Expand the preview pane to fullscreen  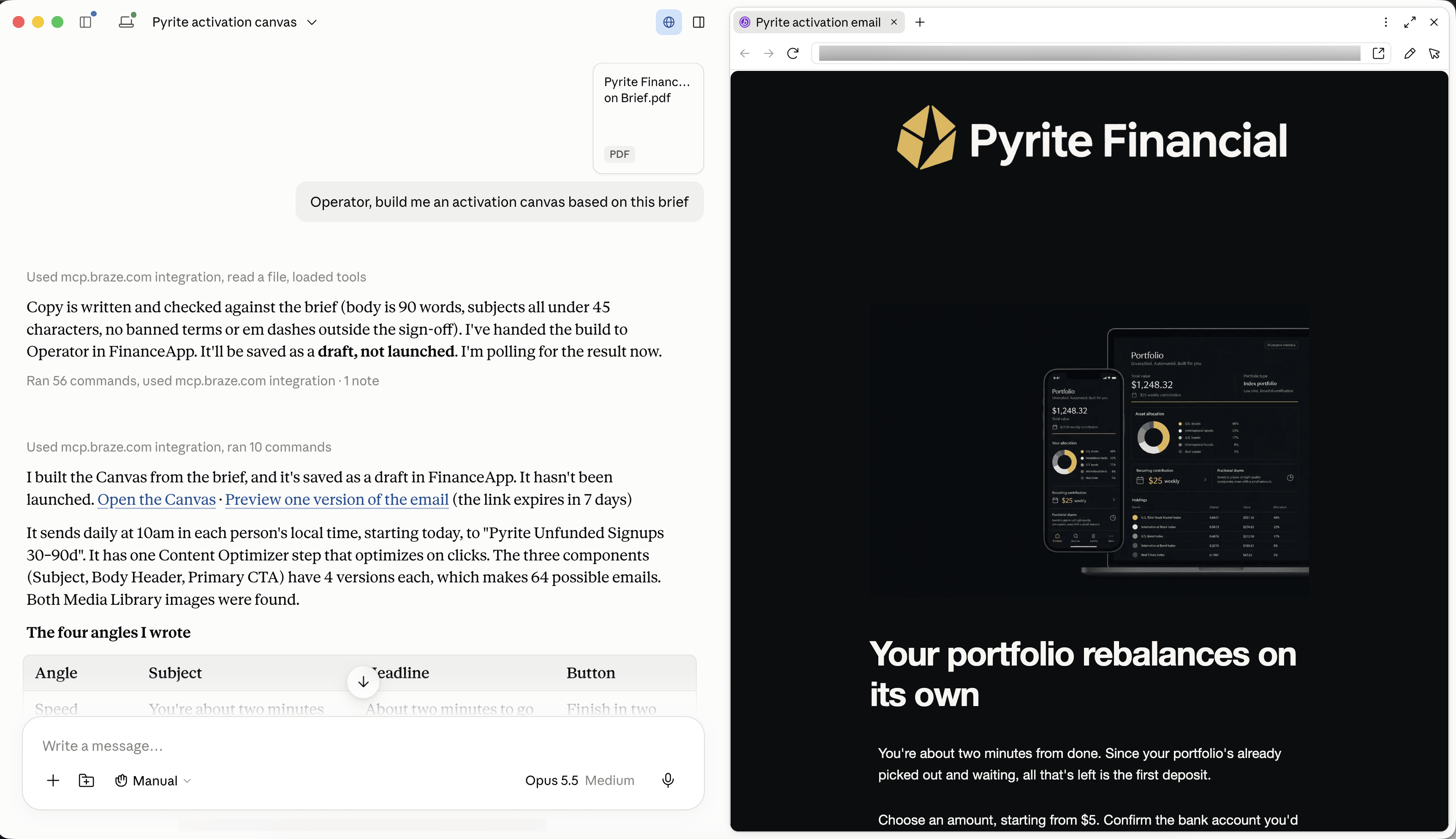(1410, 22)
